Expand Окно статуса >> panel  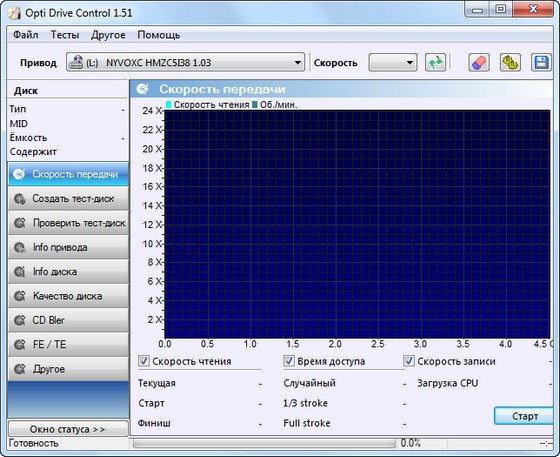[x=68, y=429]
